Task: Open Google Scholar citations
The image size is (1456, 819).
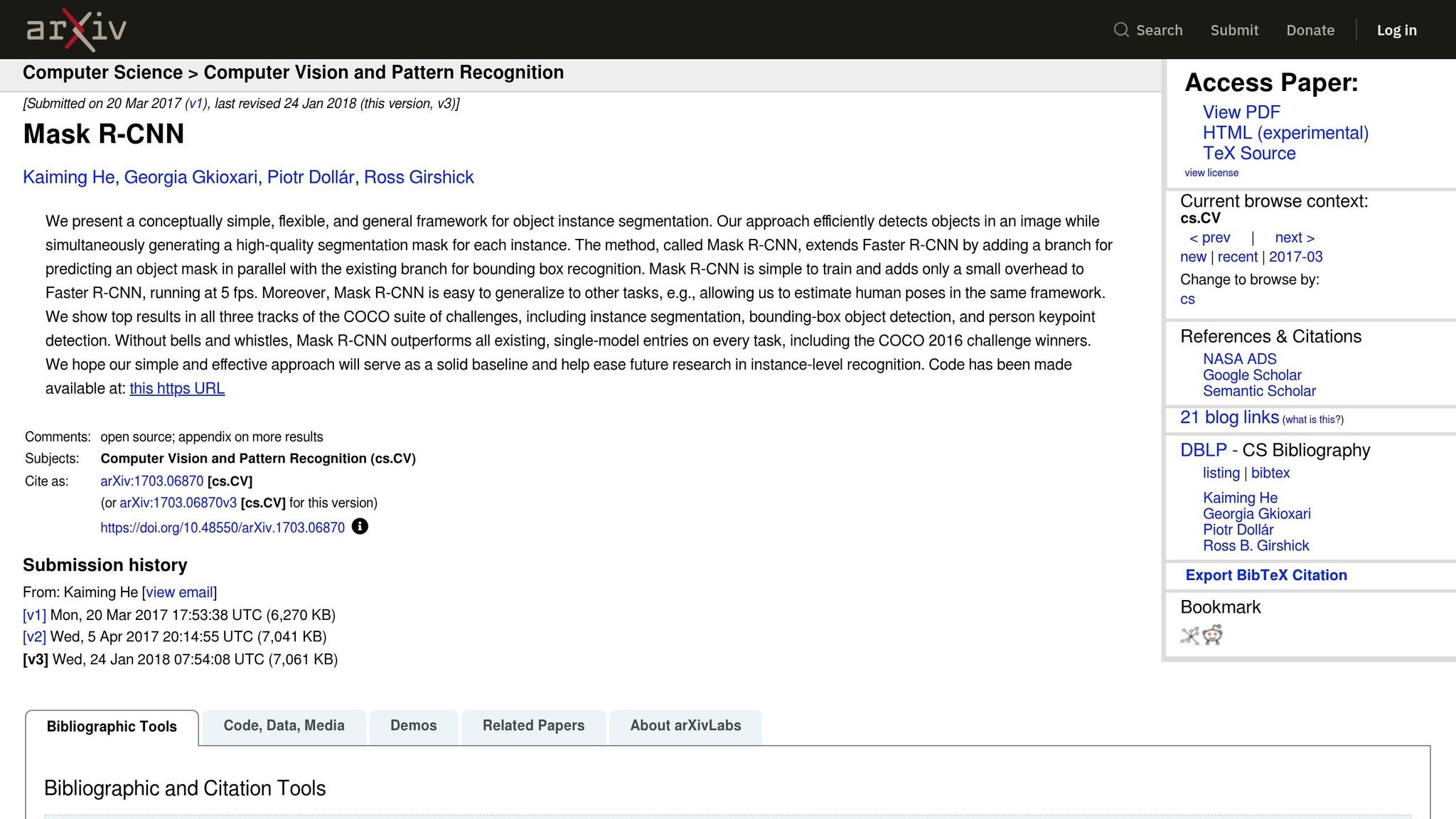Action: click(1252, 375)
